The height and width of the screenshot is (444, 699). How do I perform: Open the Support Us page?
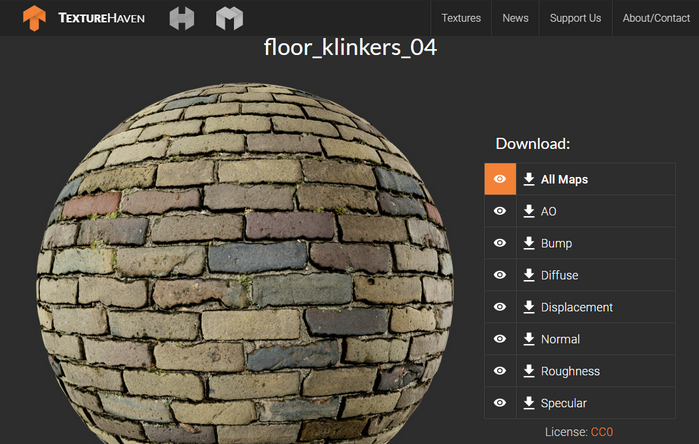pos(575,18)
